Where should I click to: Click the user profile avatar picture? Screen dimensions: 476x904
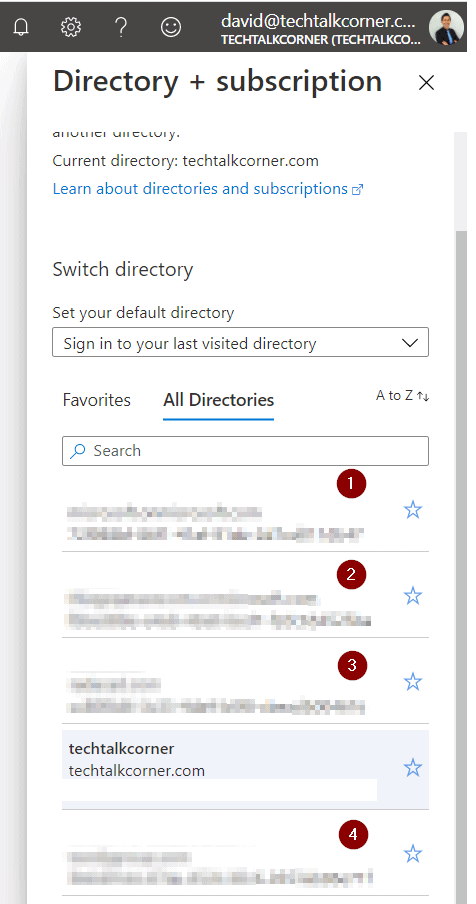[x=446, y=27]
